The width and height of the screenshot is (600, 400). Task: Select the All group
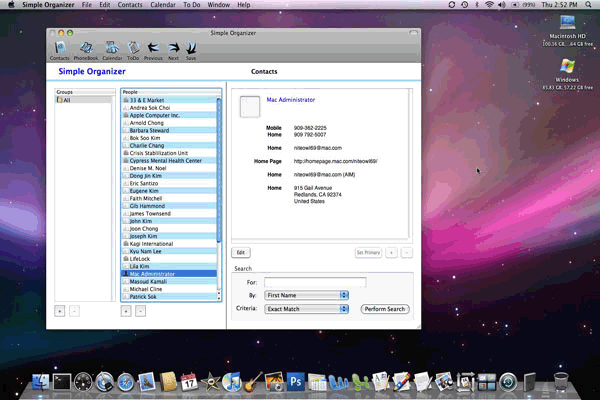tap(84, 100)
